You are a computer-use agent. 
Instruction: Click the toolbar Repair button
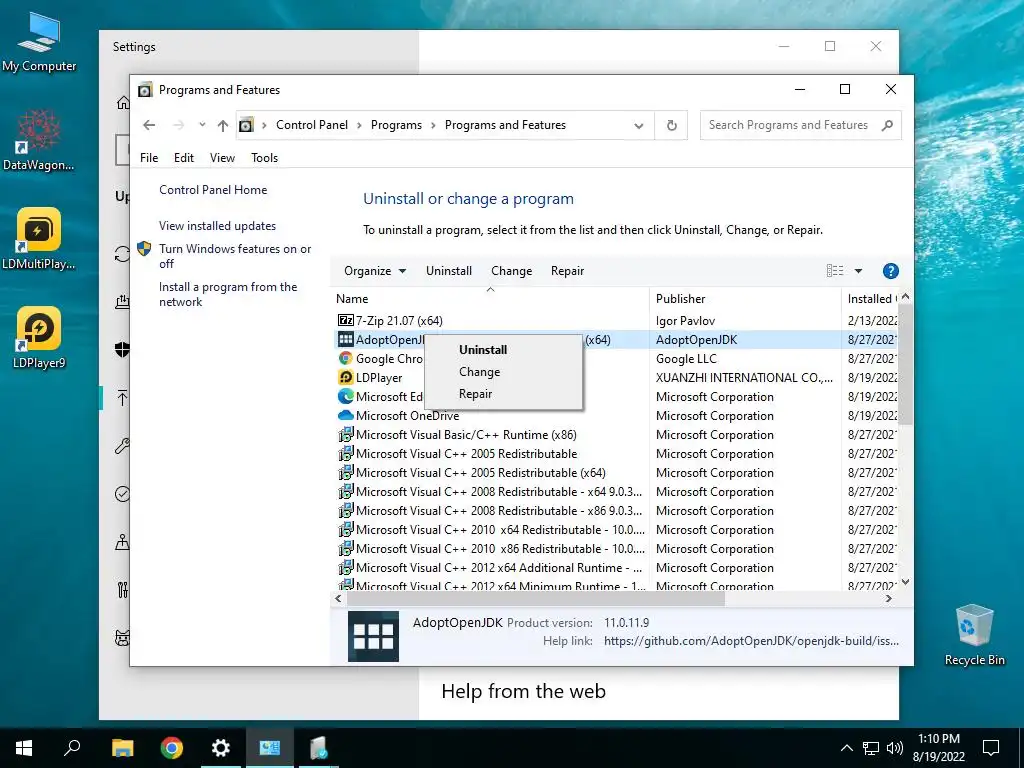[567, 271]
